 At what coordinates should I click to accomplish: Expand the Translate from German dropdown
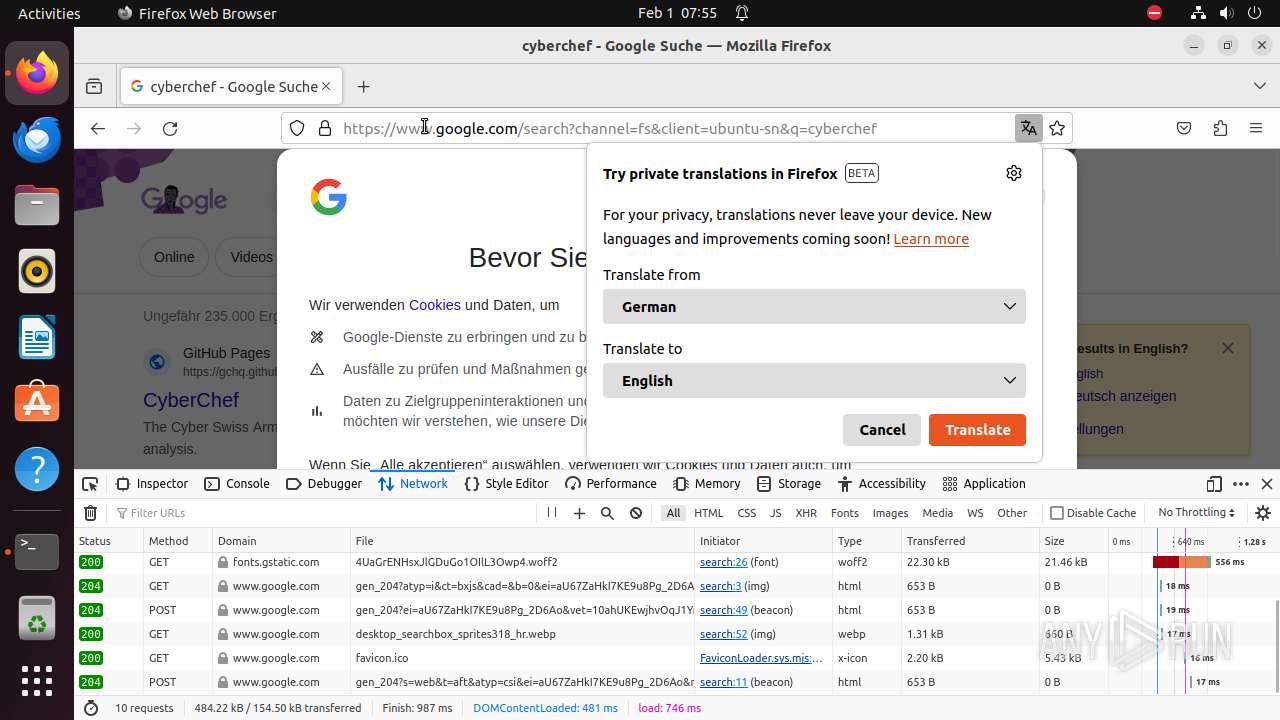click(x=814, y=307)
